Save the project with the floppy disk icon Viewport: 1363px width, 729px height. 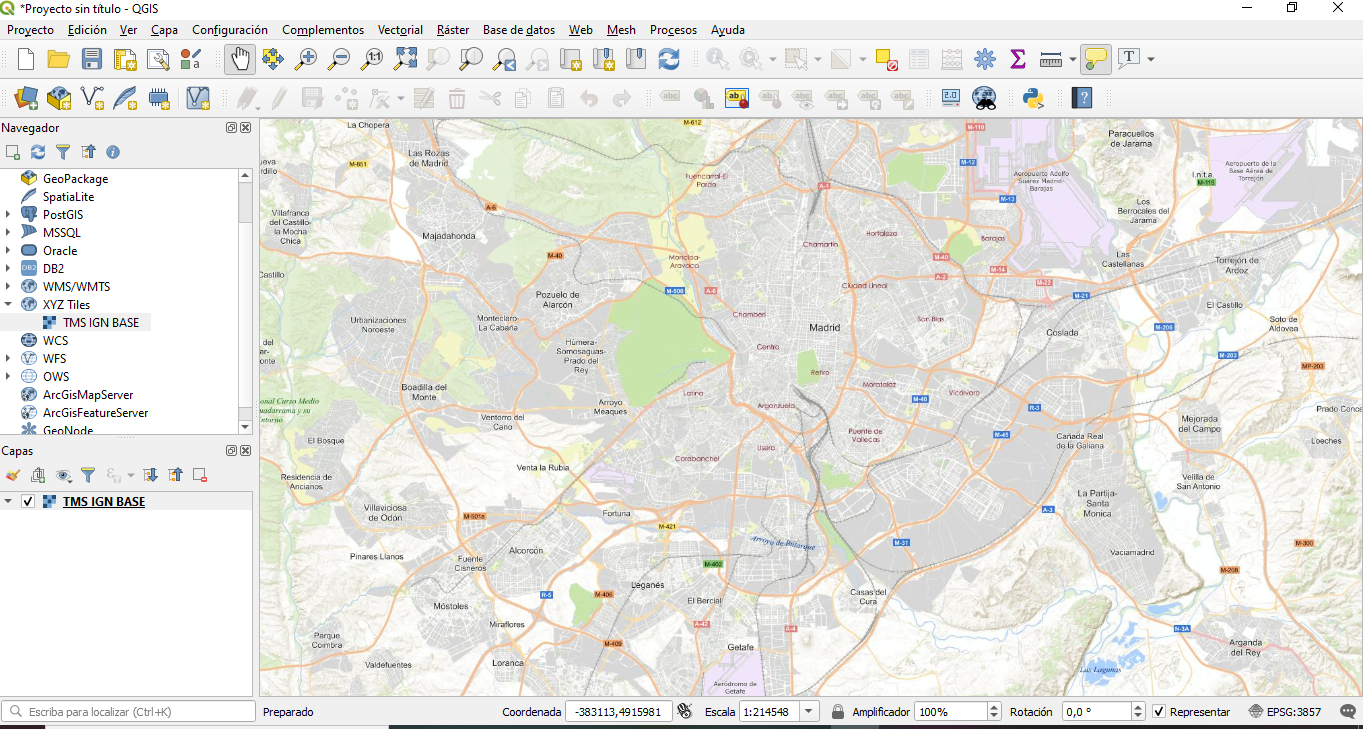point(92,59)
